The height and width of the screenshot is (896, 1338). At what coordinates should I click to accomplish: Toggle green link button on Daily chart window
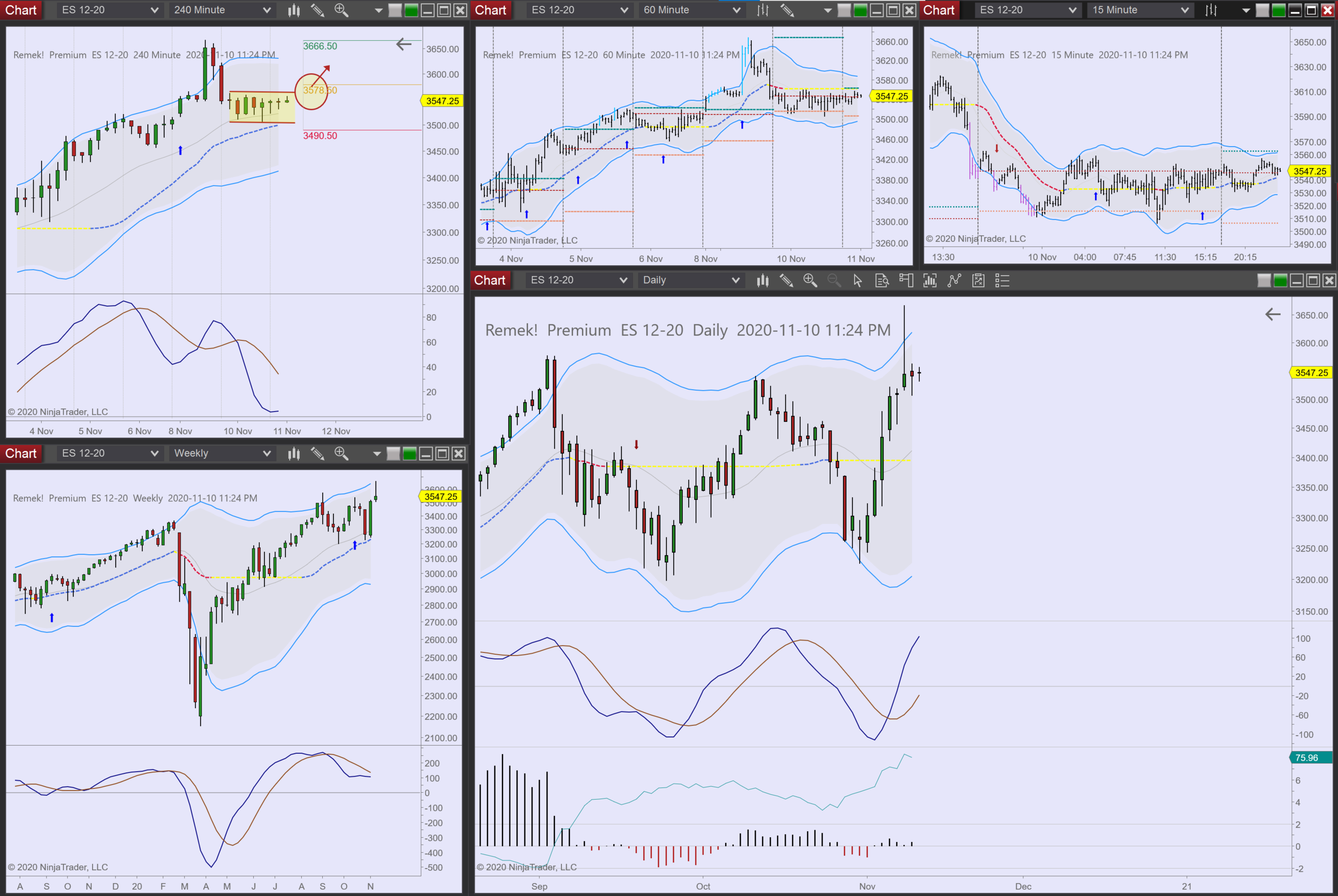click(1280, 280)
